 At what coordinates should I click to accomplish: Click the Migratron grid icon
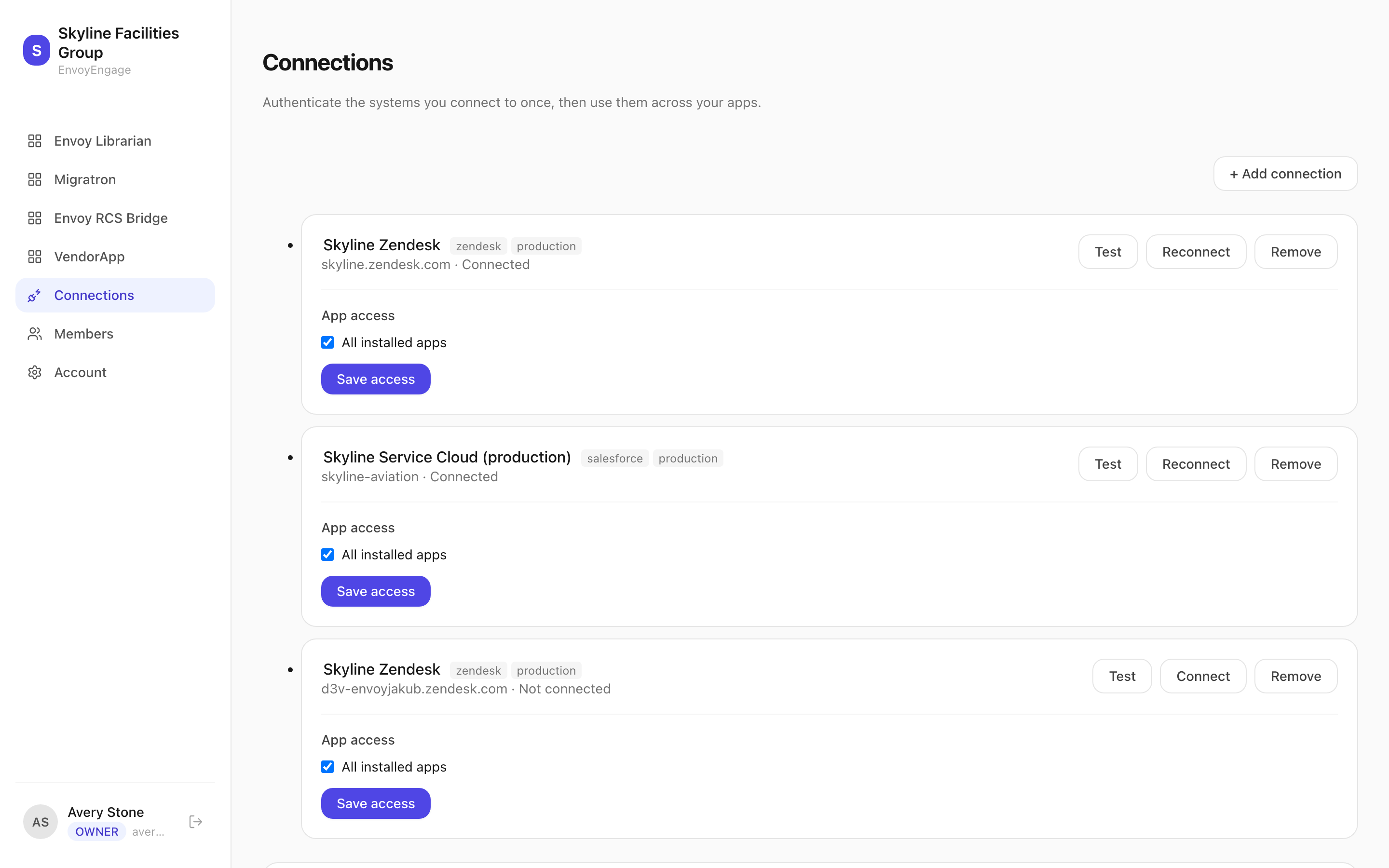tap(34, 179)
